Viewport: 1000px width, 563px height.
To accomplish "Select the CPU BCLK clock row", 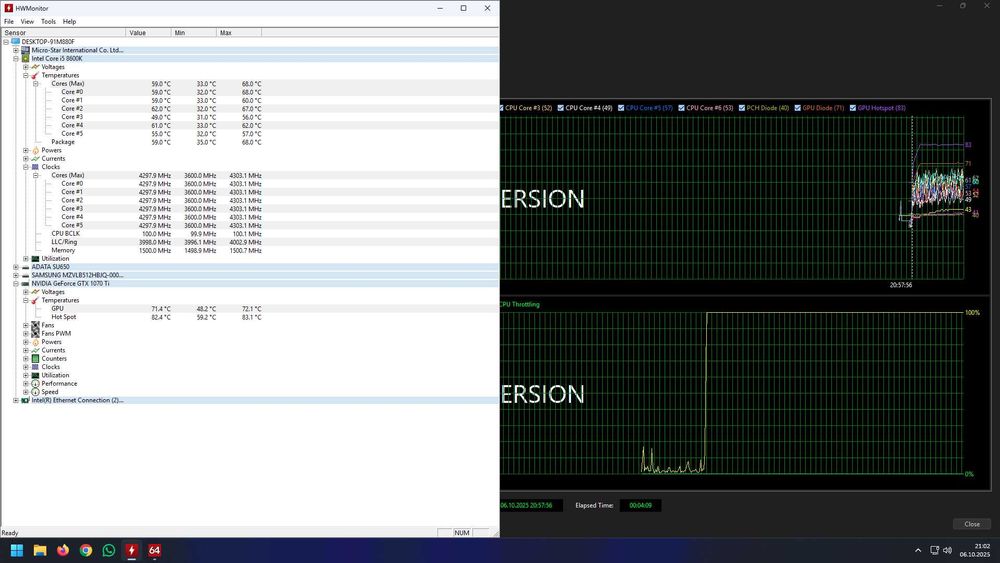I will (x=249, y=234).
